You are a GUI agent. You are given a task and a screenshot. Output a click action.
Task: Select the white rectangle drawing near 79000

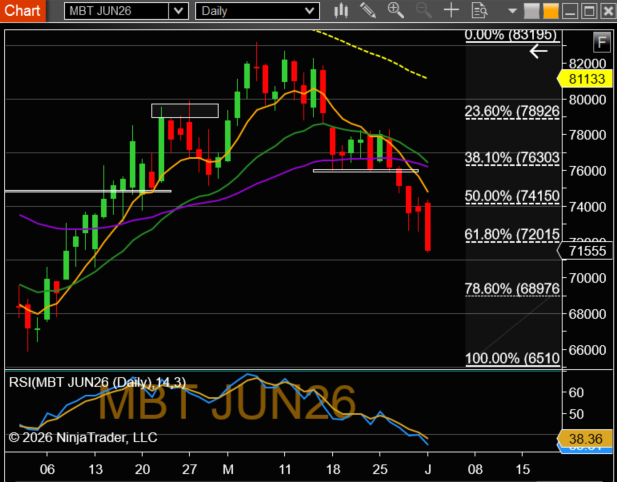185,111
